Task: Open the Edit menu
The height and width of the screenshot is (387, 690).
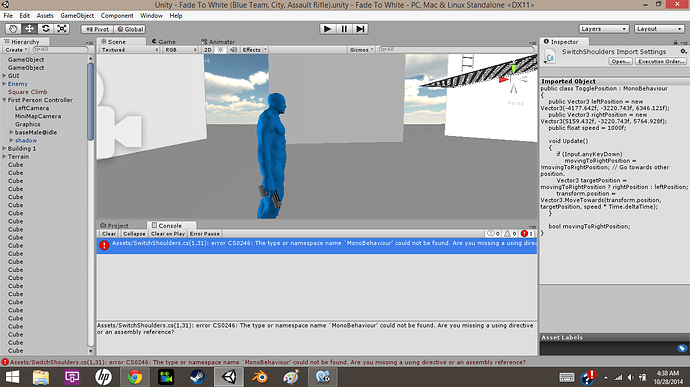Action: (25, 15)
